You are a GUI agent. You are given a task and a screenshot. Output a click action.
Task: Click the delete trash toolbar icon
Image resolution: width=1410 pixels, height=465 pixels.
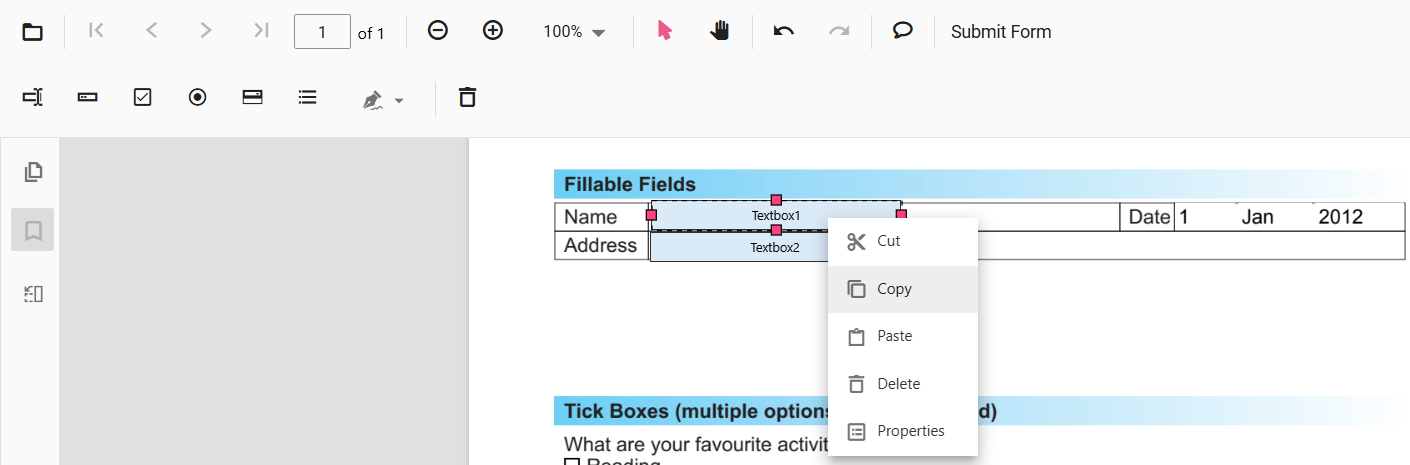pos(467,97)
